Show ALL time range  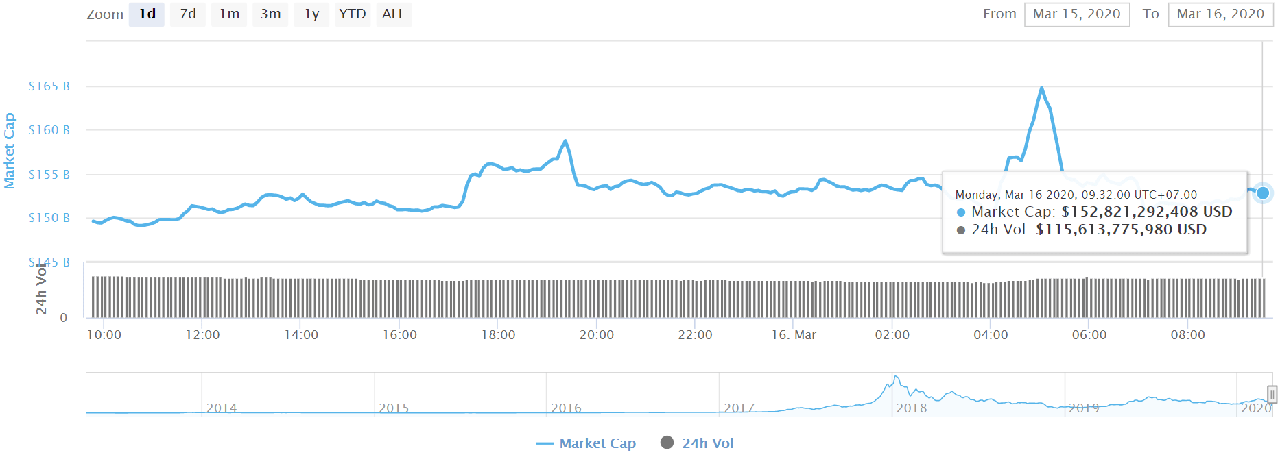pyautogui.click(x=394, y=14)
